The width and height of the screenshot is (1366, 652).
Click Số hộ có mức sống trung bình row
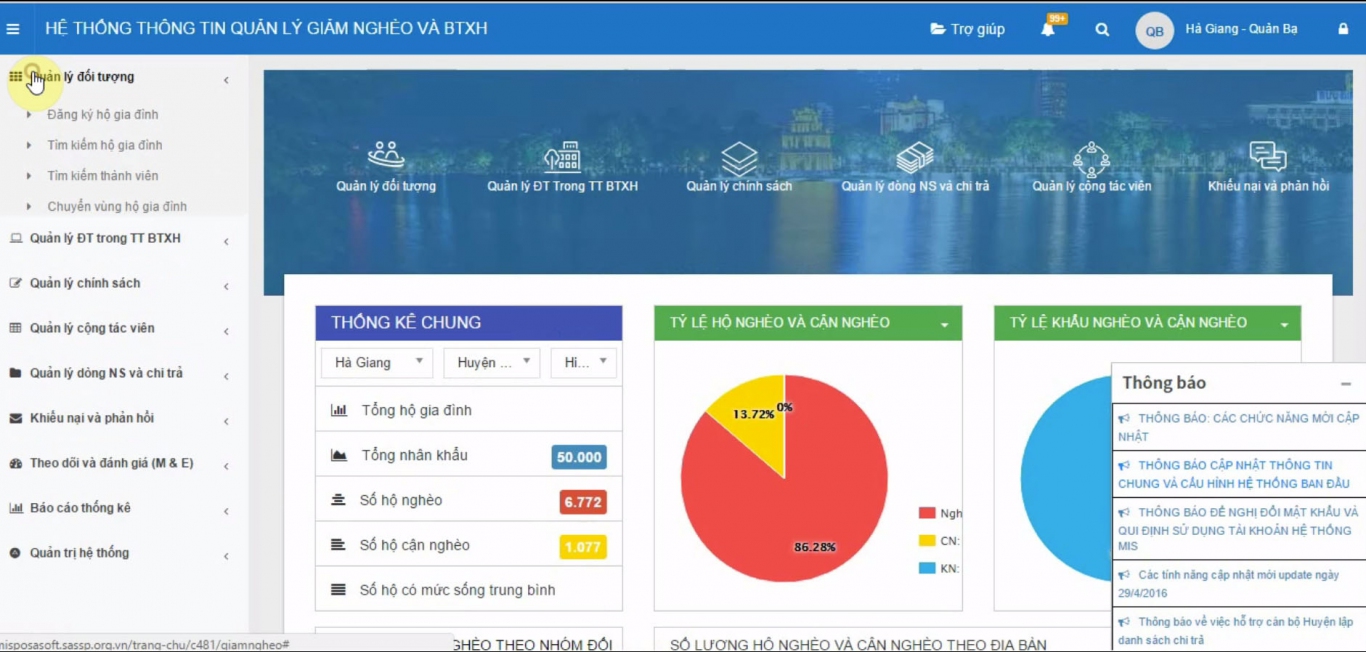[469, 590]
